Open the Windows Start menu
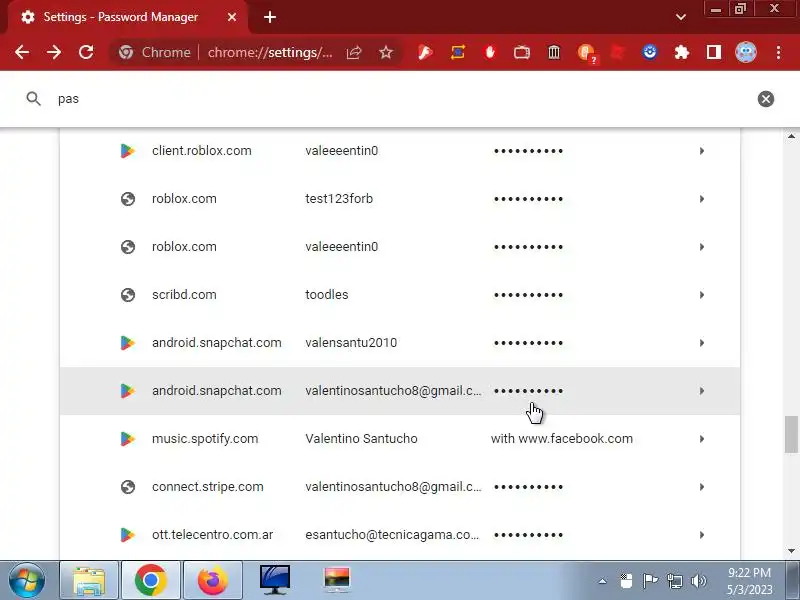 point(27,580)
